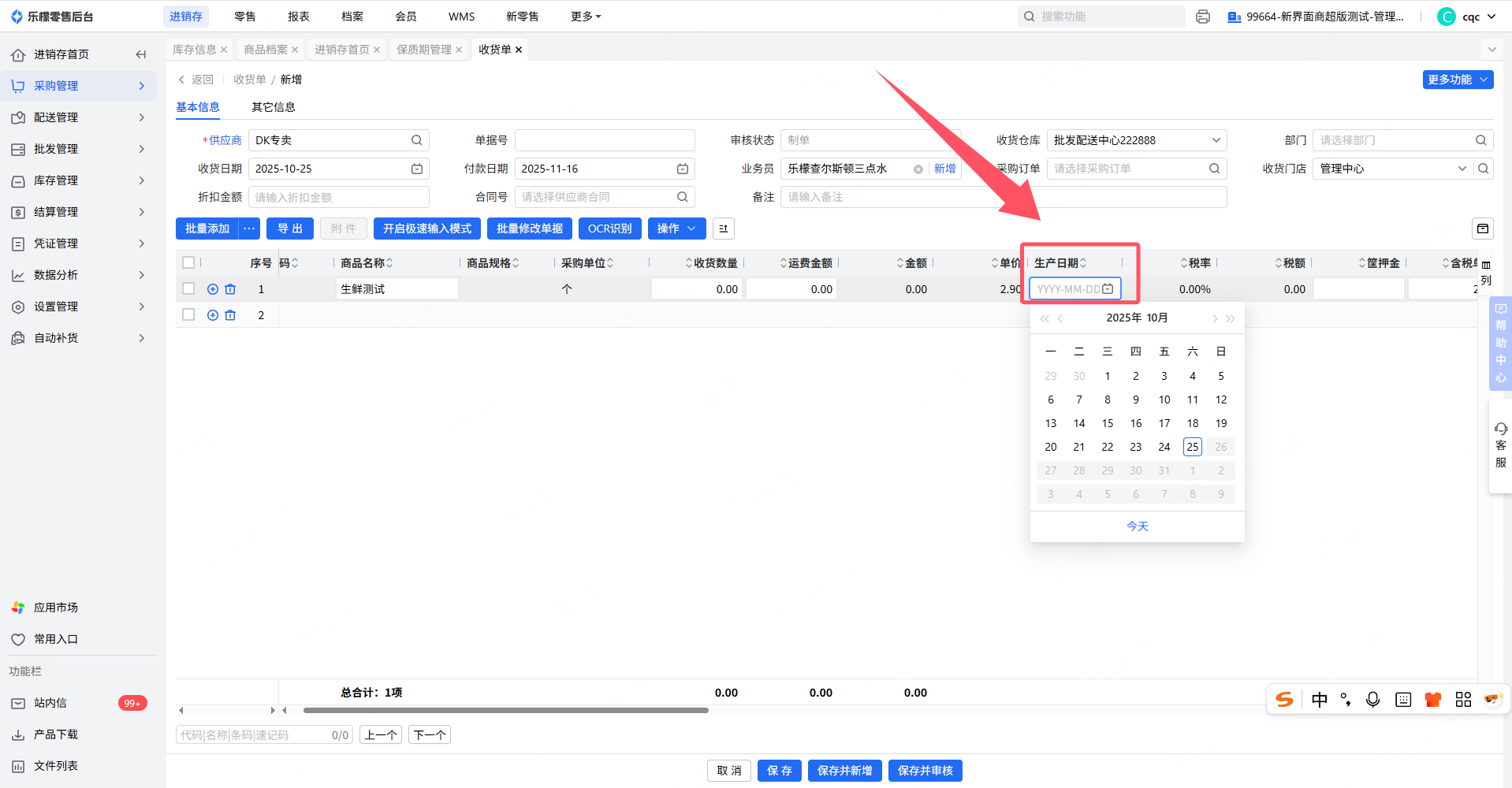1512x788 pixels.
Task: Open supplier search magnifier icon
Action: point(416,140)
